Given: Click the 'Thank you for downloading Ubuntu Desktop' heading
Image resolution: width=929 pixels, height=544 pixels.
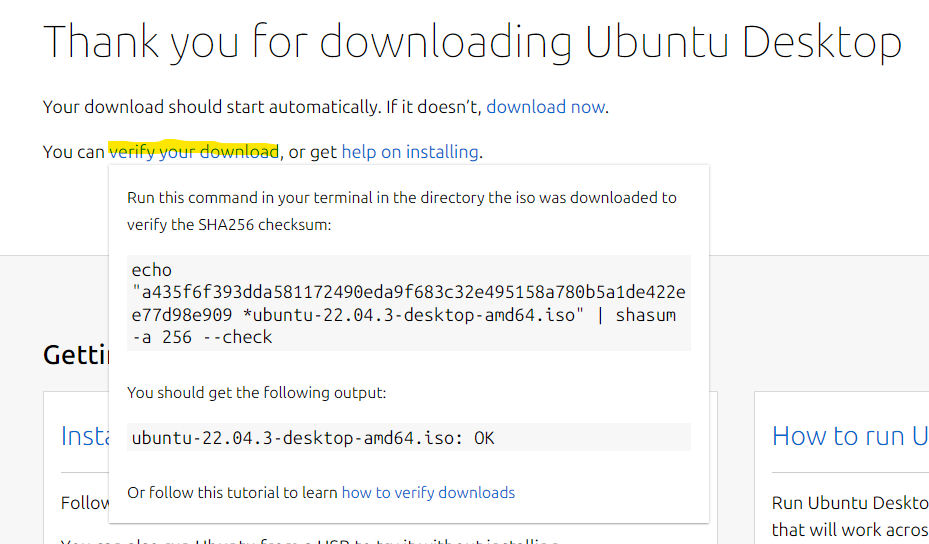Looking at the screenshot, I should tap(472, 41).
